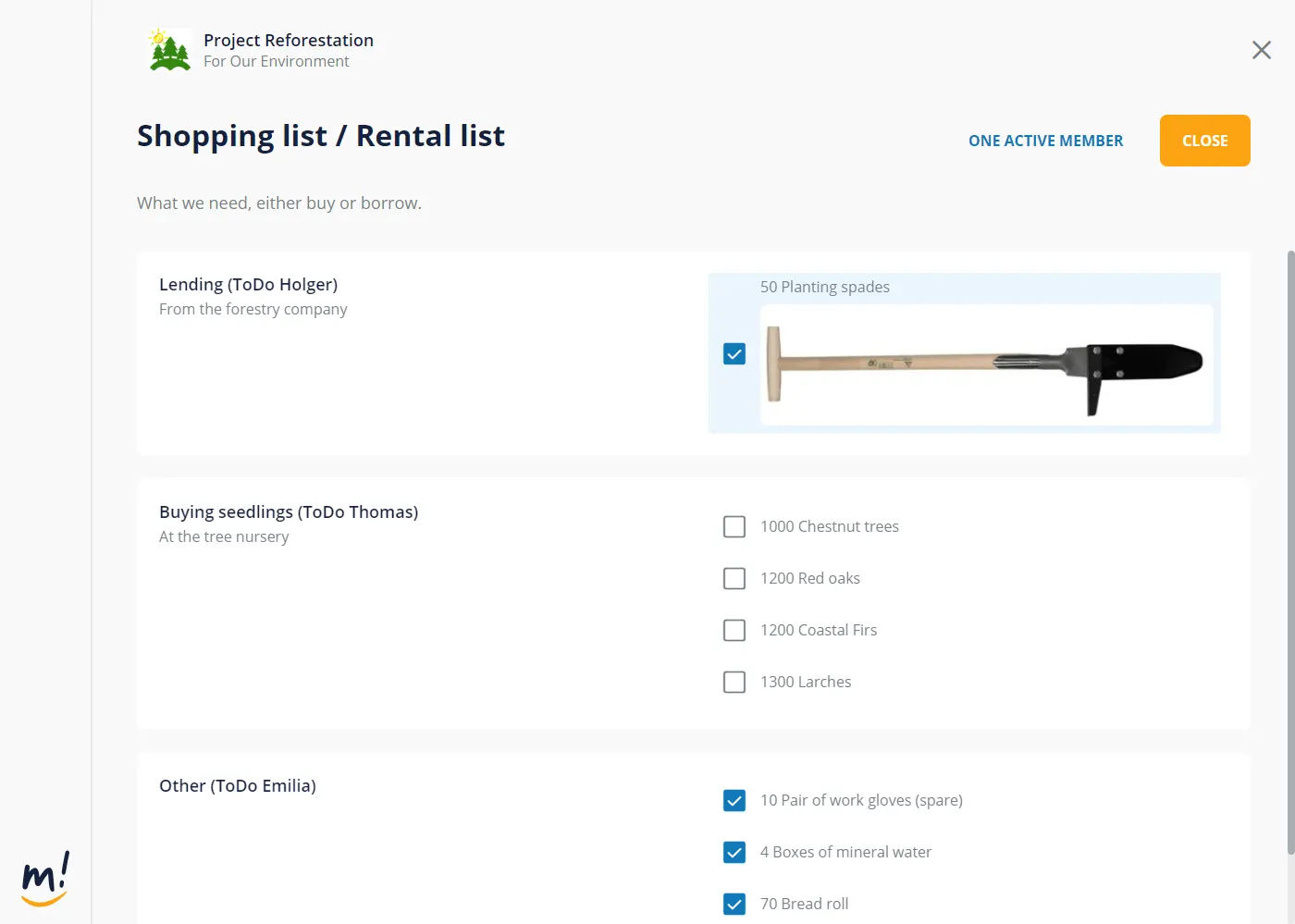
Task: Click the Other (ToDo Emilia) title
Action: 238,785
